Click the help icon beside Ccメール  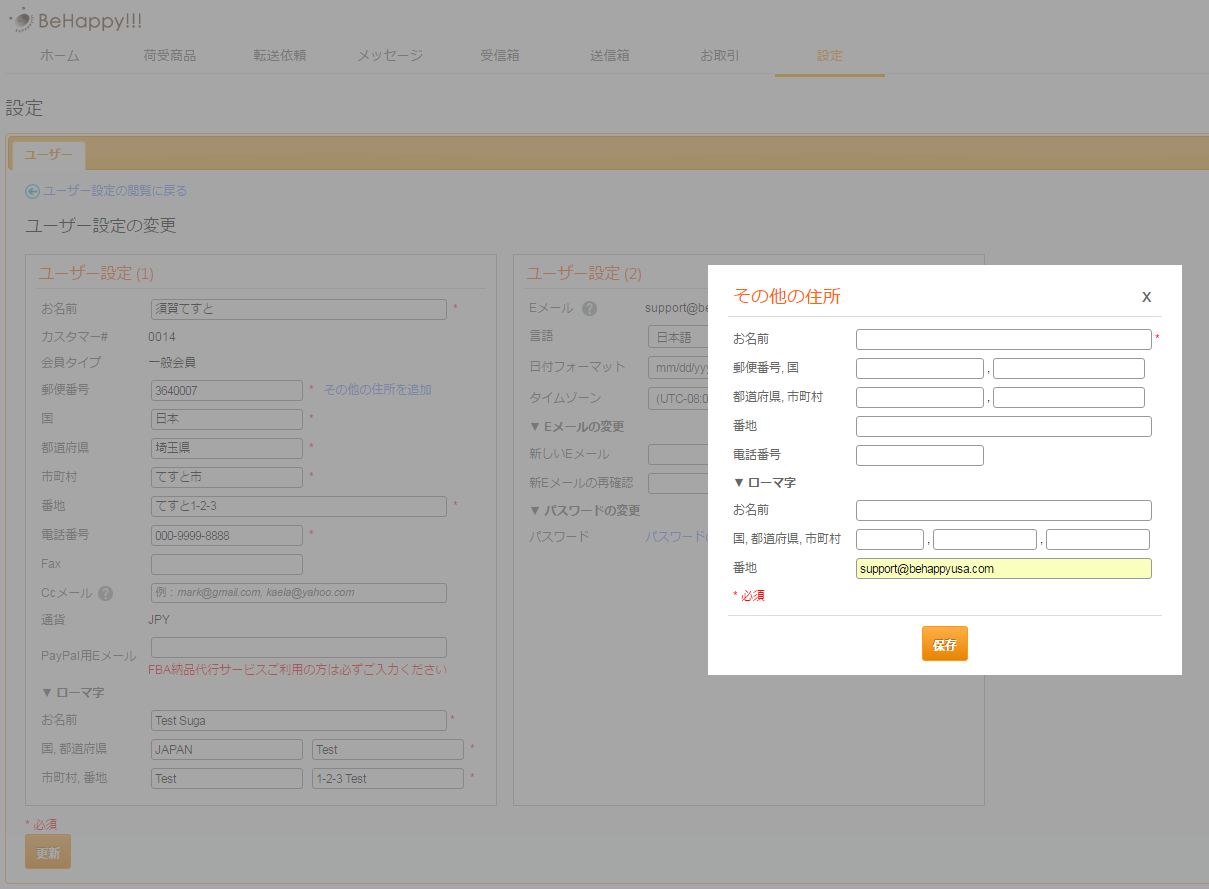(x=106, y=593)
